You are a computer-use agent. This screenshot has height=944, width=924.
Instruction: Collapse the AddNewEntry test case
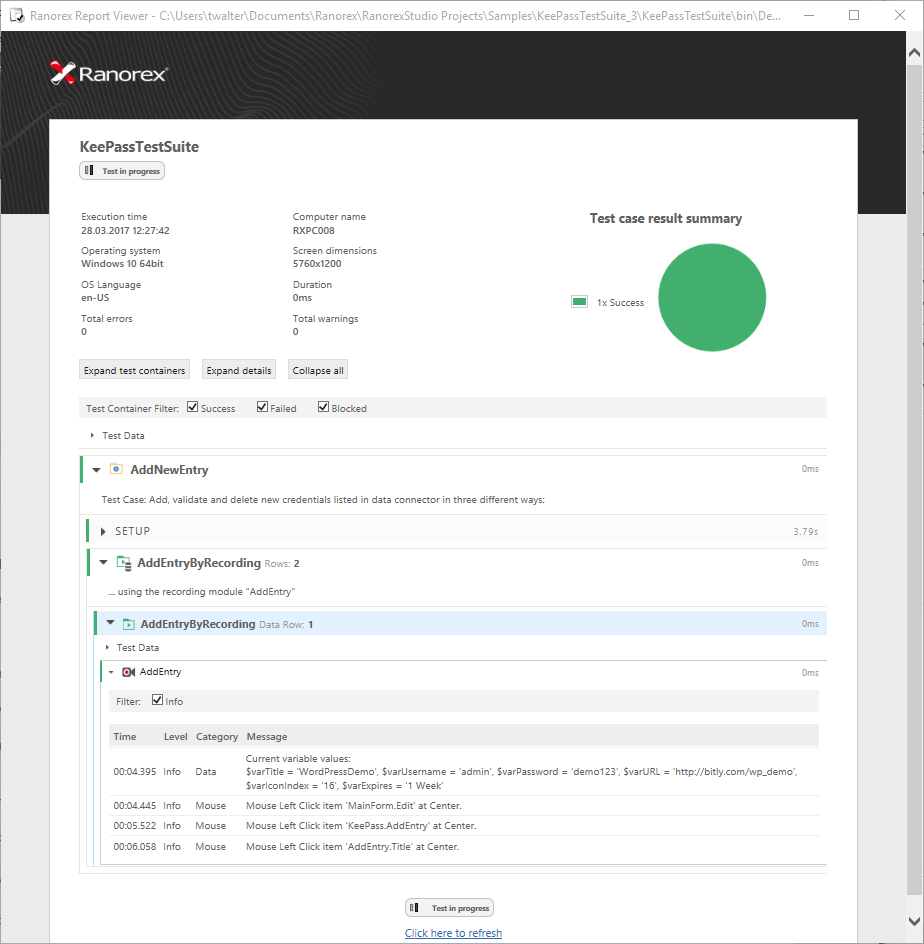[x=96, y=470]
